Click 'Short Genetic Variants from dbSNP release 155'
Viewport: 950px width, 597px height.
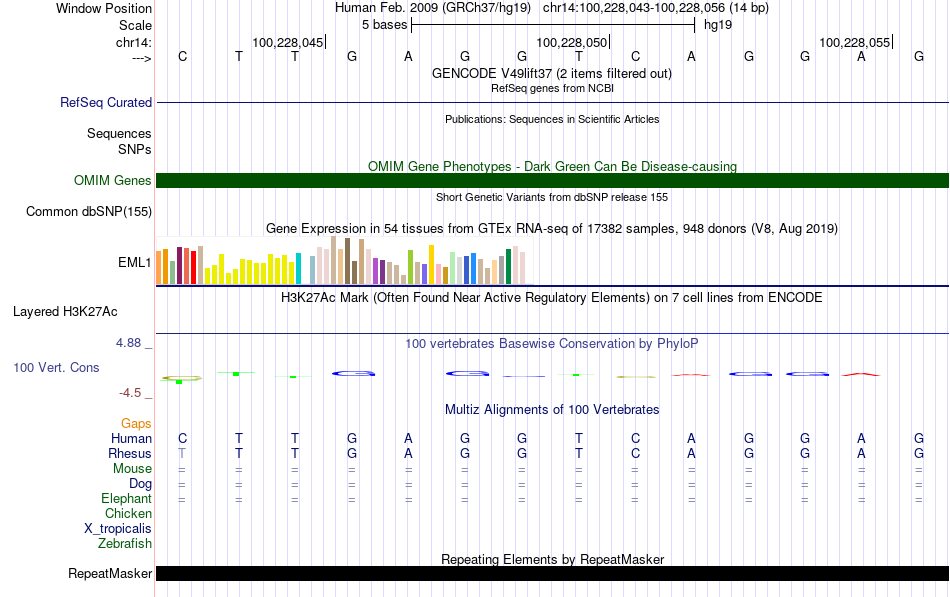click(x=552, y=197)
